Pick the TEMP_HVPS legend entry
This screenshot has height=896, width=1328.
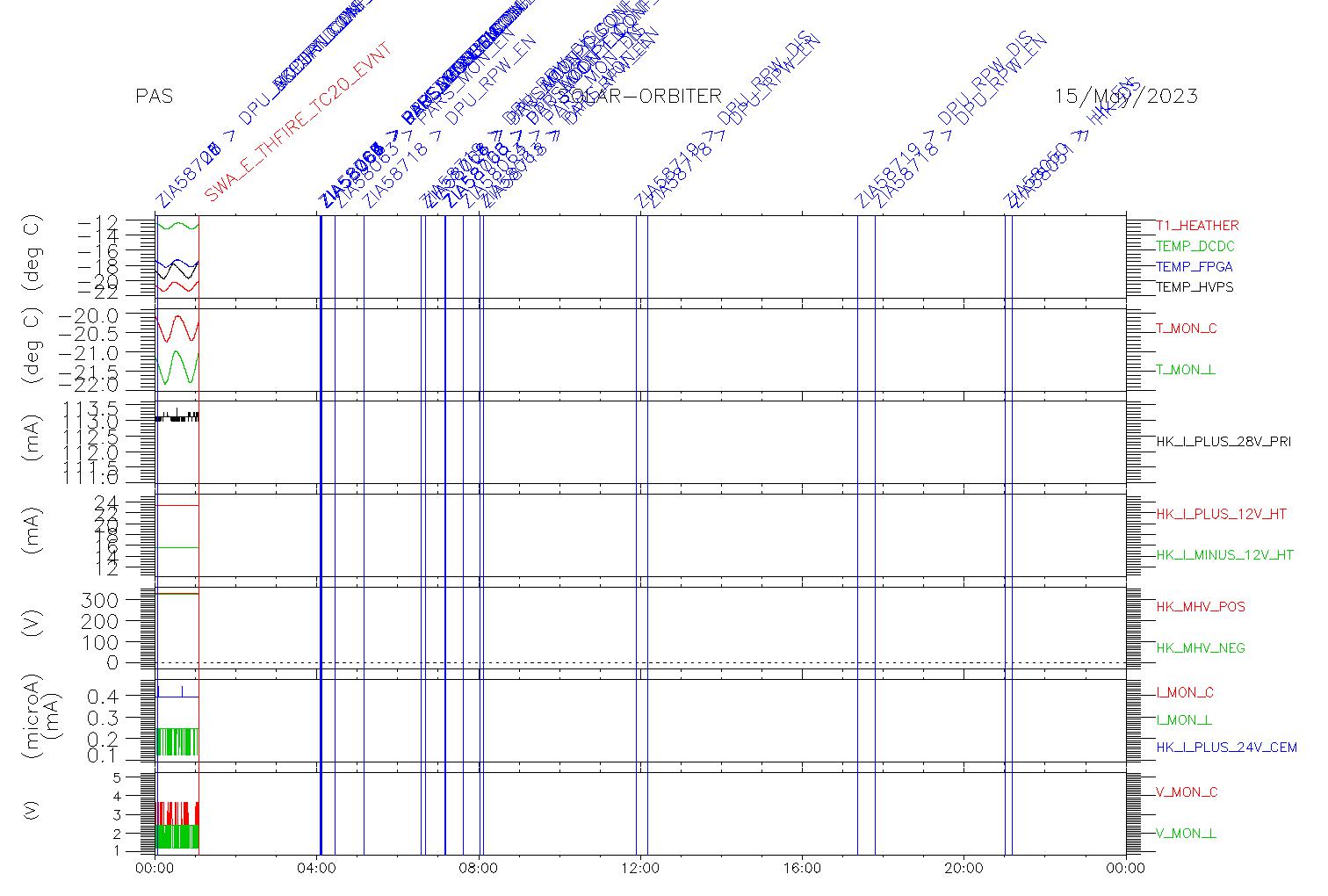click(1194, 287)
